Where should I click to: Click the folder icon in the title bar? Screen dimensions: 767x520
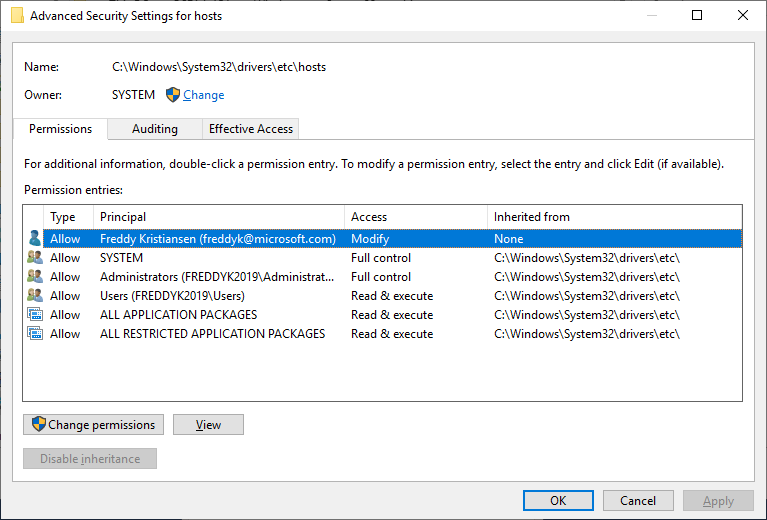pos(17,16)
